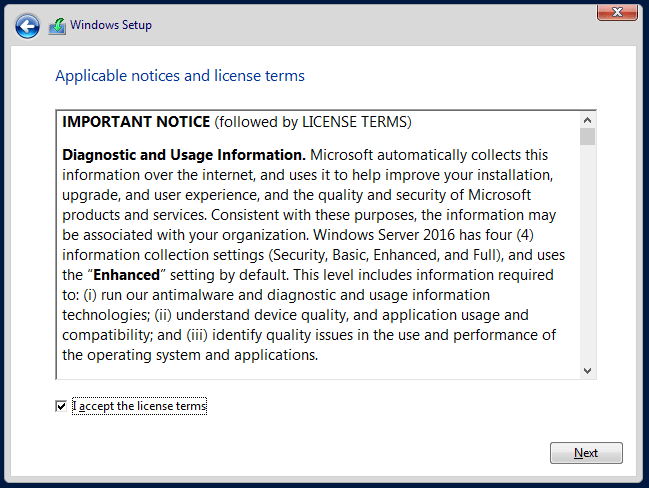Click the 'Windows Setup' title text
The image size is (649, 488).
111,25
